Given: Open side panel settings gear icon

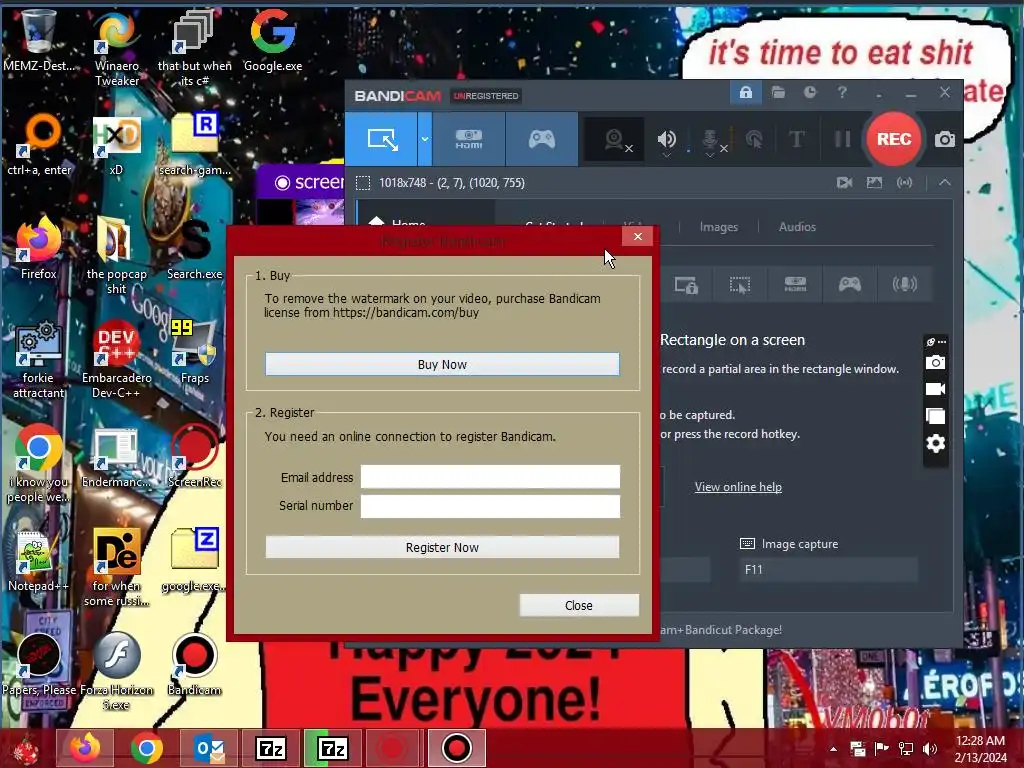Looking at the screenshot, I should coord(935,444).
